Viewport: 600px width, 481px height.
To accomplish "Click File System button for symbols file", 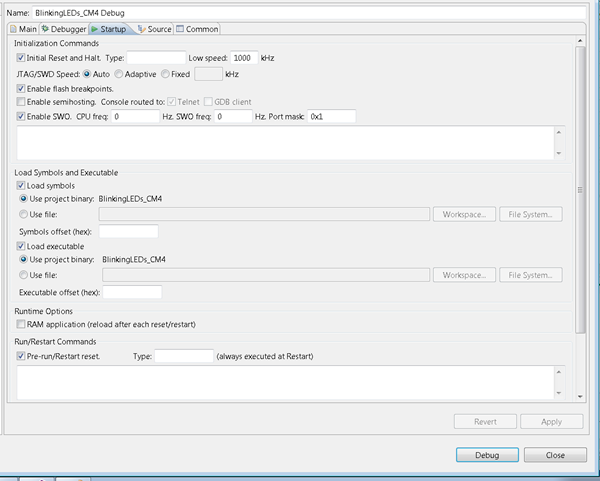I will (x=530, y=214).
